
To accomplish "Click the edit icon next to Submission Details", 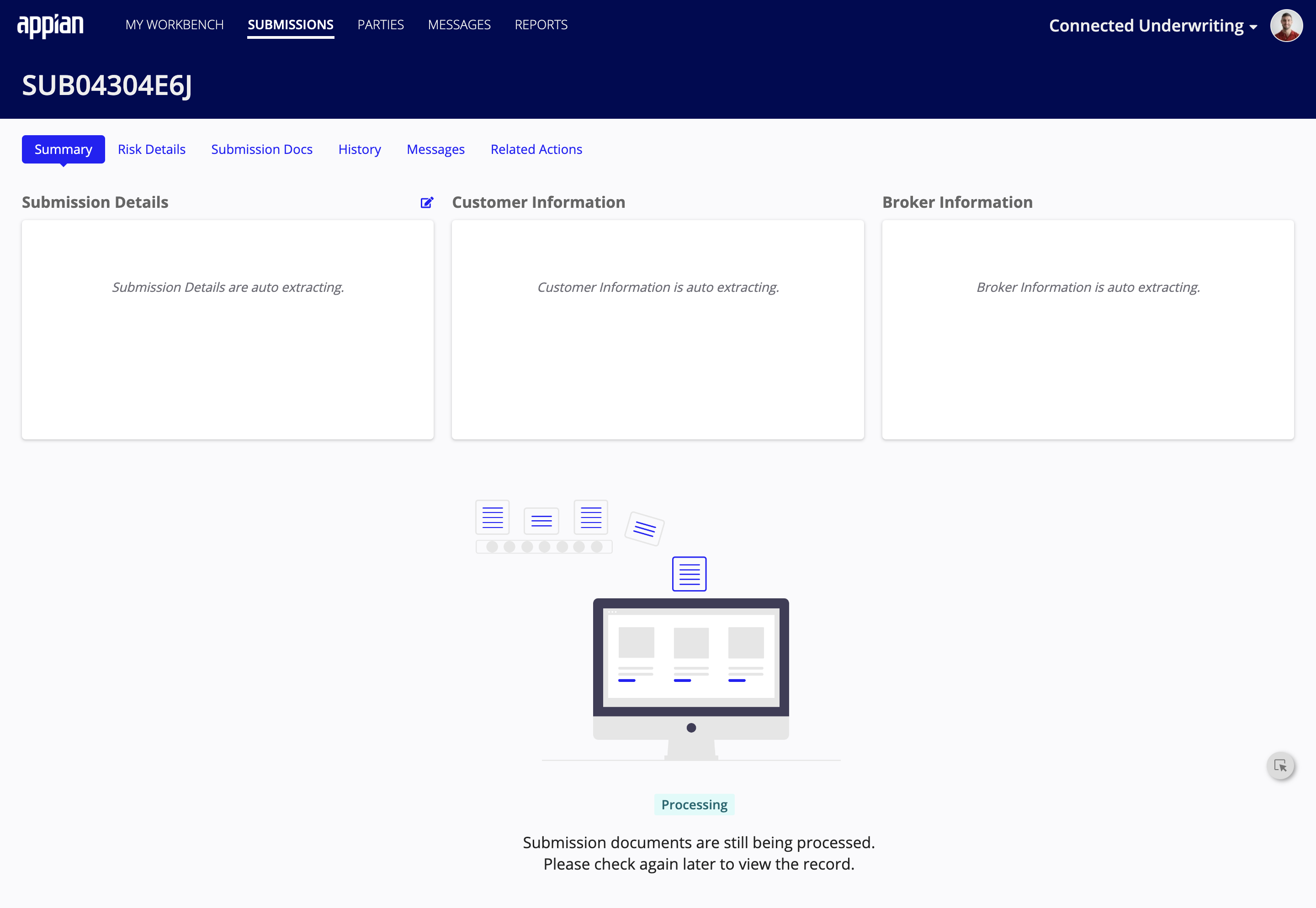I will coord(427,201).
